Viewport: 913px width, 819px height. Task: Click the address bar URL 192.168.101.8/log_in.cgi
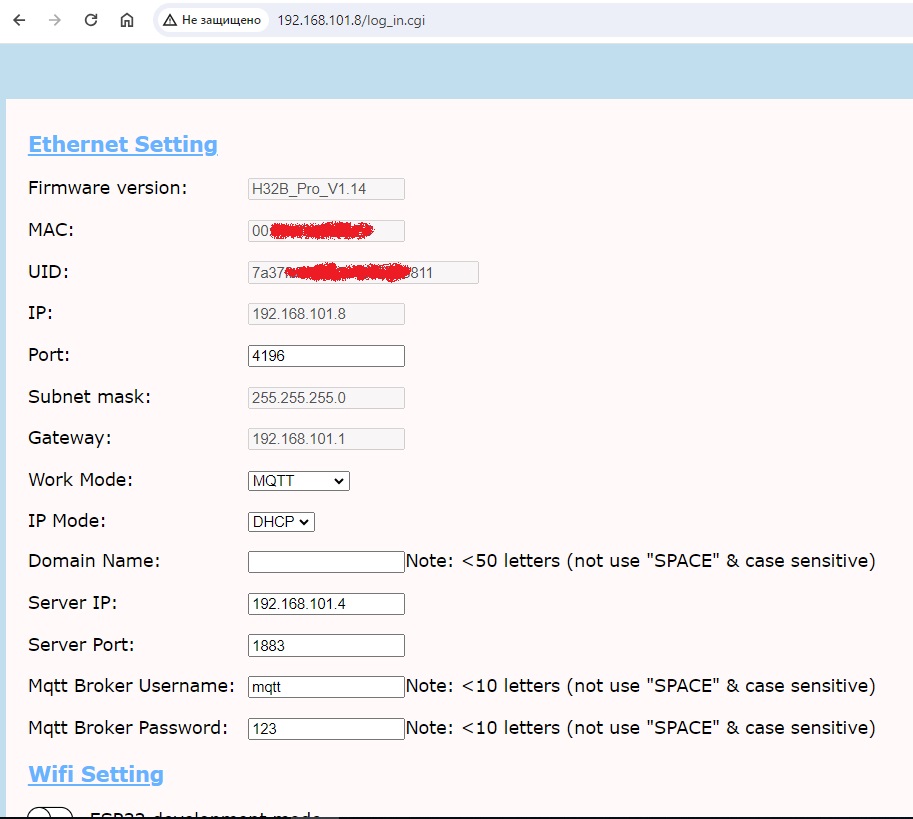(x=351, y=20)
